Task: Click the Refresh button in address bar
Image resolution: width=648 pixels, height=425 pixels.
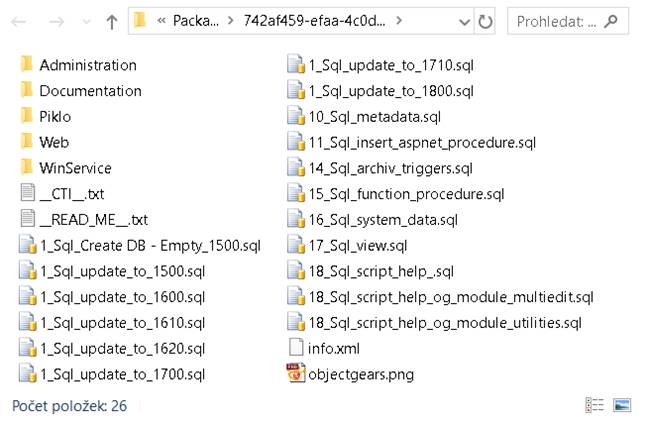Action: point(486,20)
